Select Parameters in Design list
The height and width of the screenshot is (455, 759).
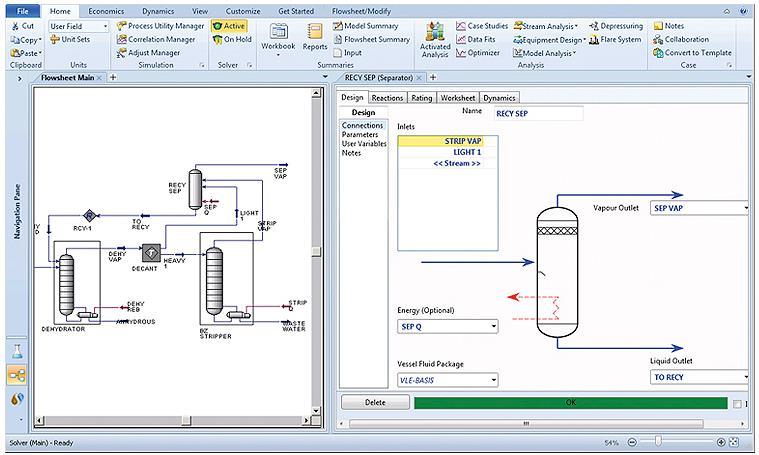pos(360,135)
